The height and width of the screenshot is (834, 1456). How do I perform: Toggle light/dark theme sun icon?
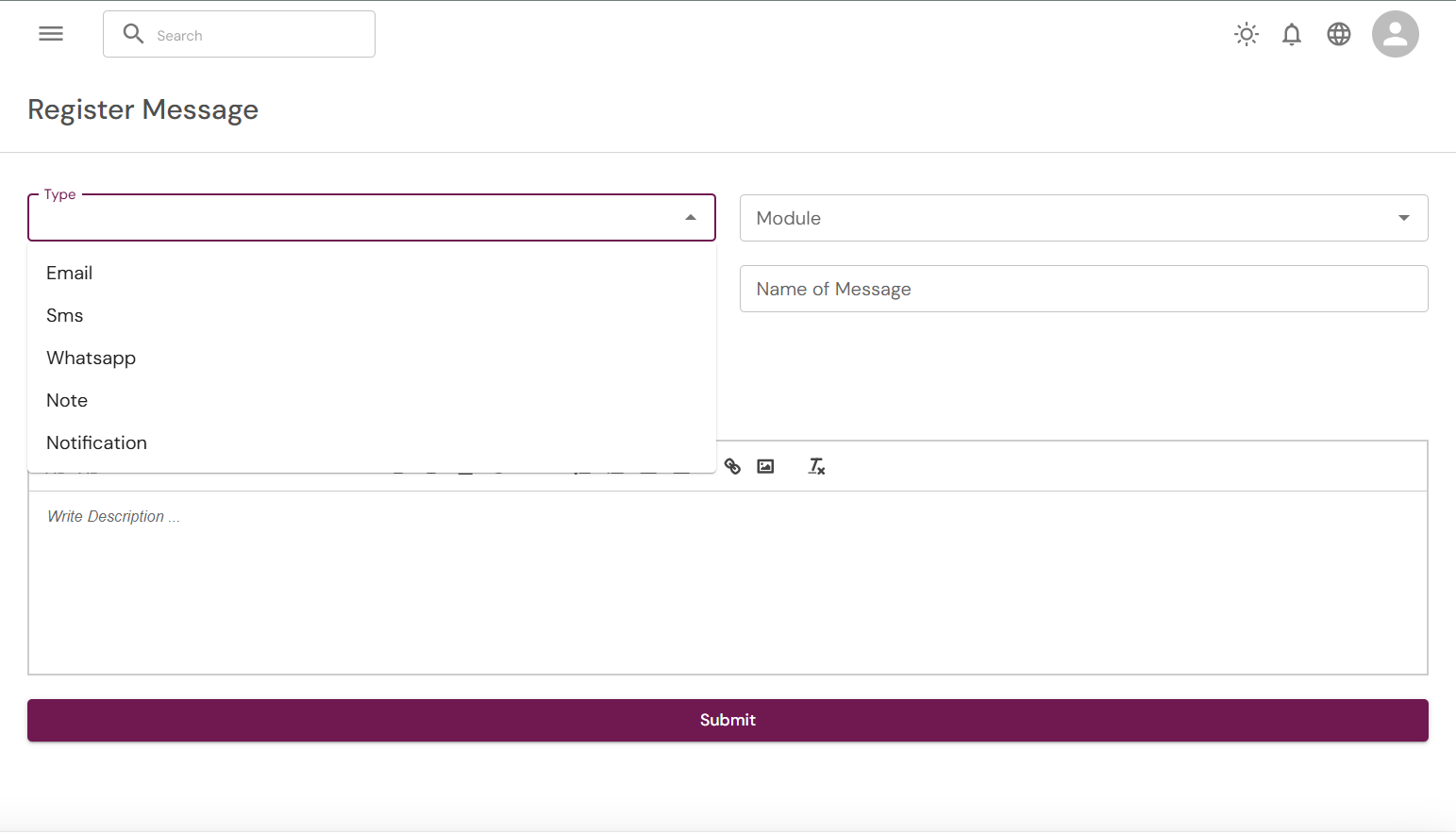[1247, 34]
